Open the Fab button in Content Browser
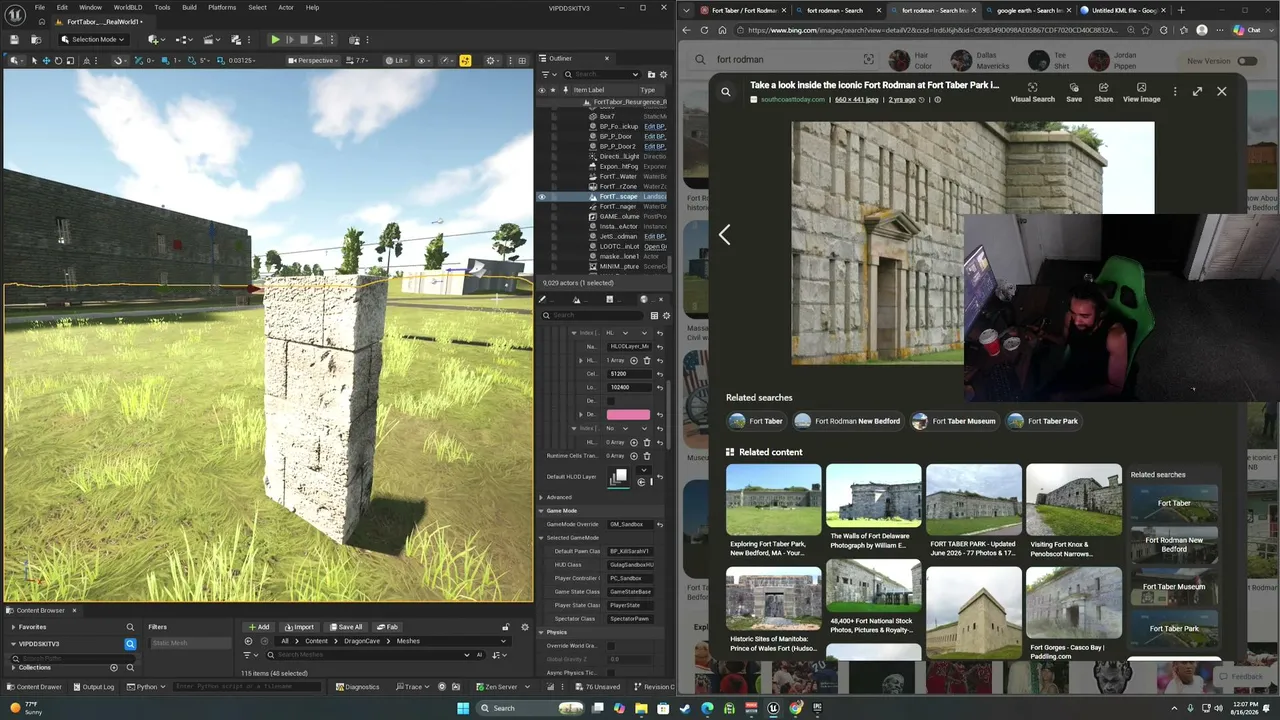Image resolution: width=1280 pixels, height=720 pixels. pos(387,627)
